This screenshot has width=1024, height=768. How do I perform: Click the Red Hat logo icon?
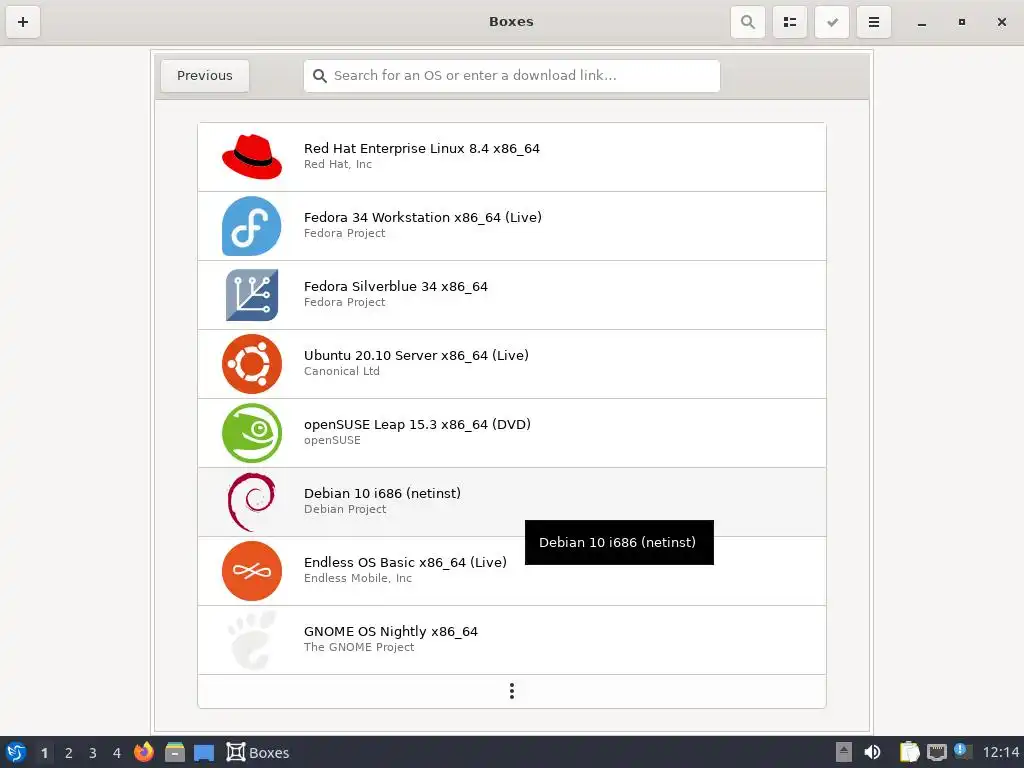point(252,157)
